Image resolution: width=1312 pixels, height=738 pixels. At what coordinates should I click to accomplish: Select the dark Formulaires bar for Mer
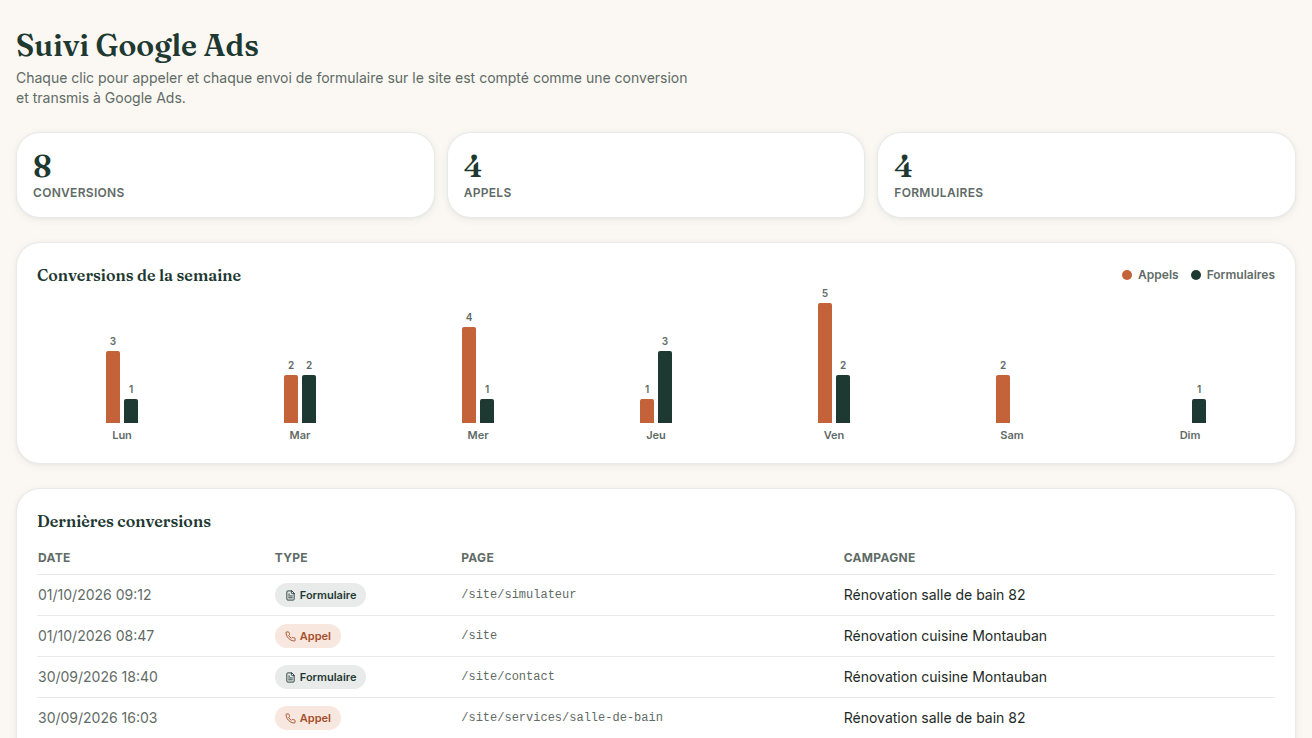click(x=487, y=411)
